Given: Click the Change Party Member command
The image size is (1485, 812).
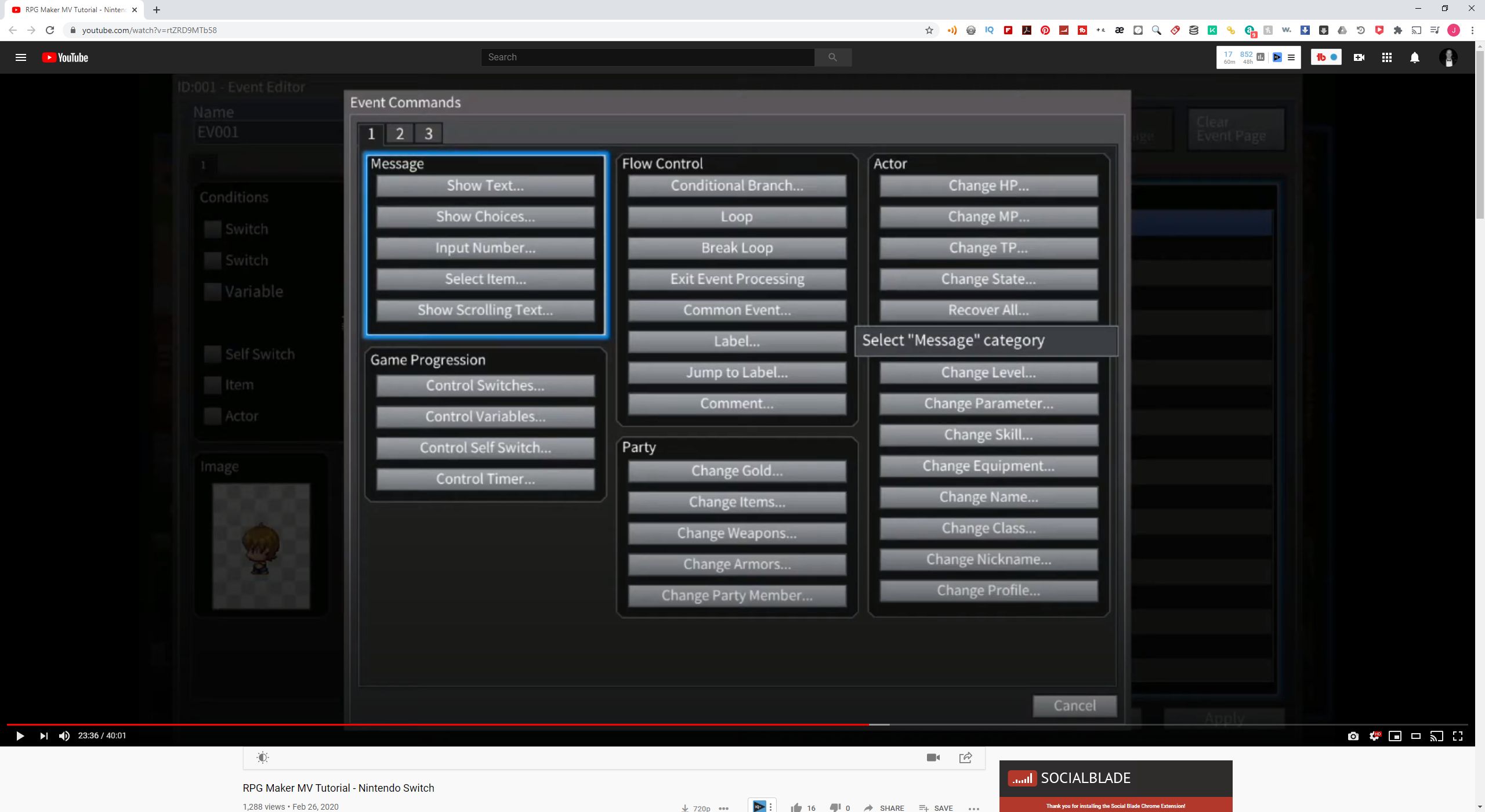Looking at the screenshot, I should 737,596.
